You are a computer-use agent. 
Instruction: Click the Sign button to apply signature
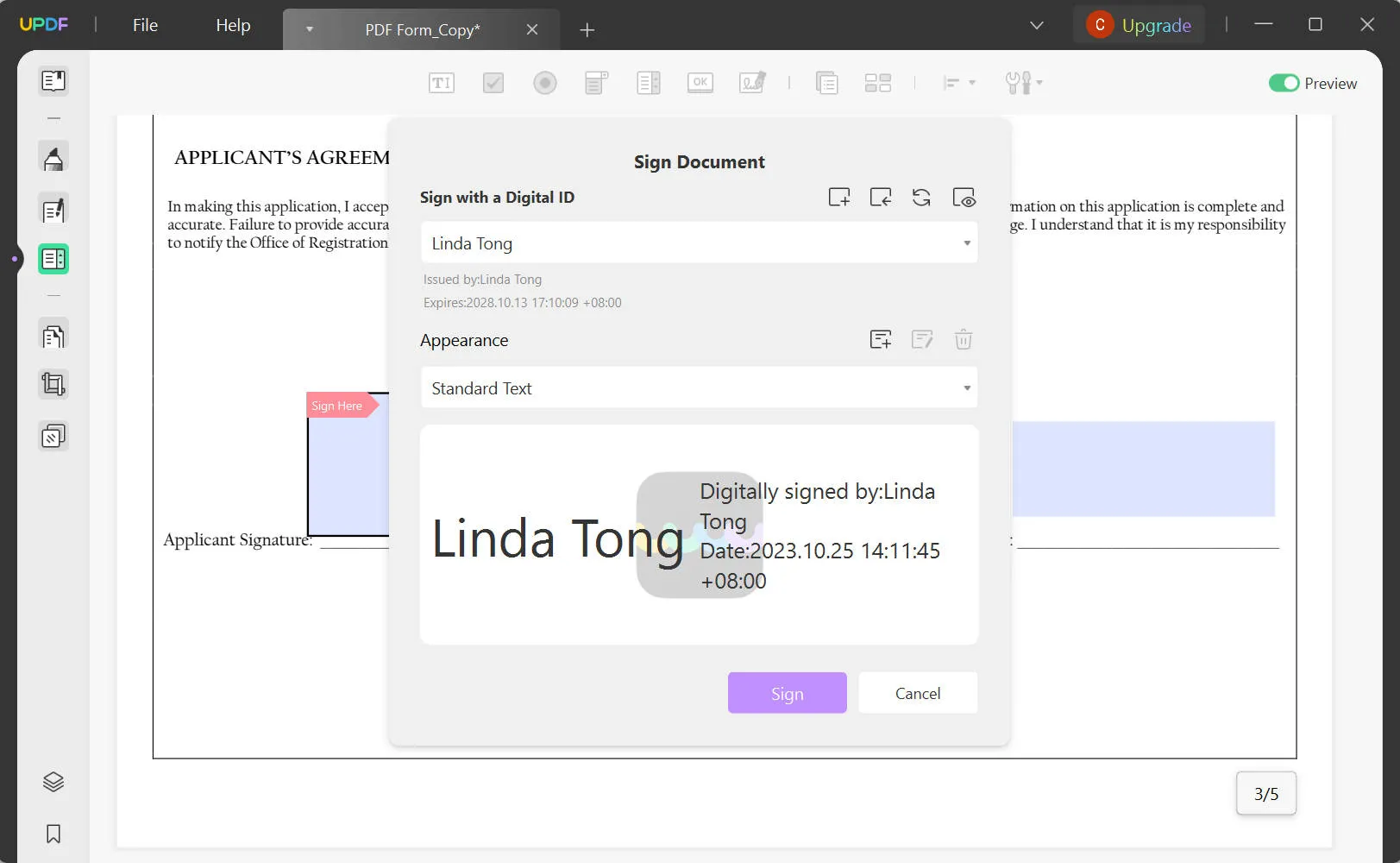pos(786,693)
